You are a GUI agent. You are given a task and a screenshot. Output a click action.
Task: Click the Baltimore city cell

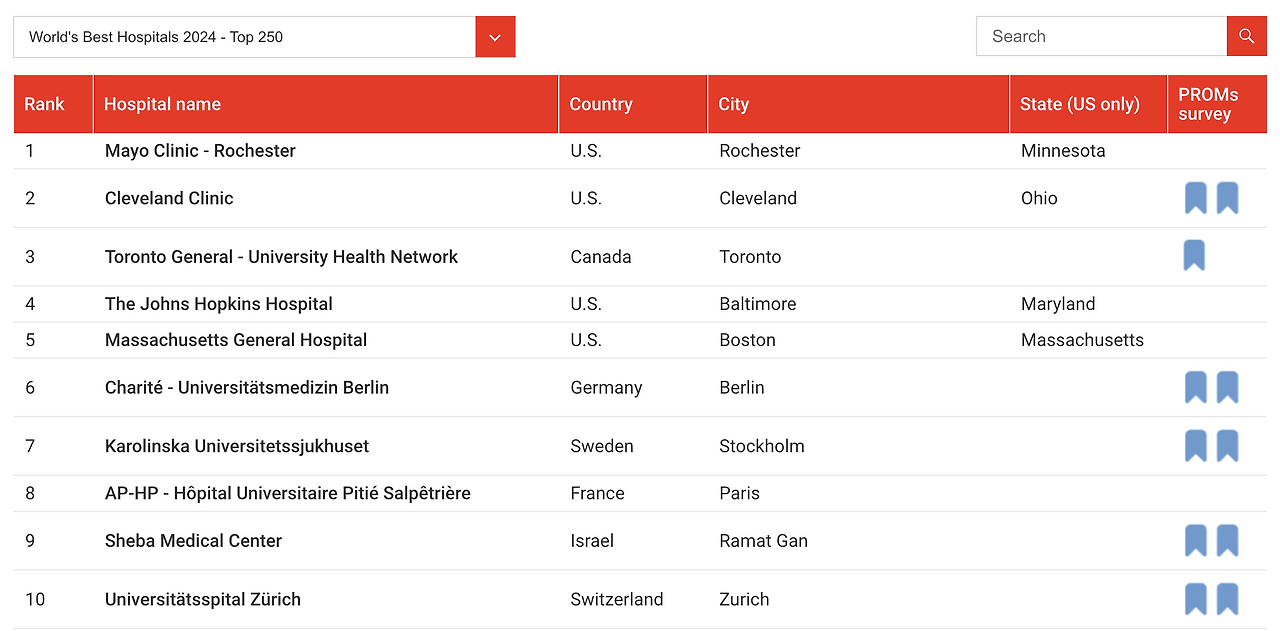coord(758,304)
